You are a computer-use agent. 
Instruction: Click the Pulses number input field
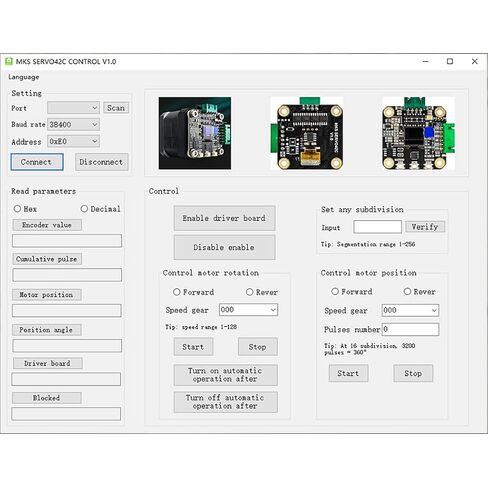coord(410,329)
